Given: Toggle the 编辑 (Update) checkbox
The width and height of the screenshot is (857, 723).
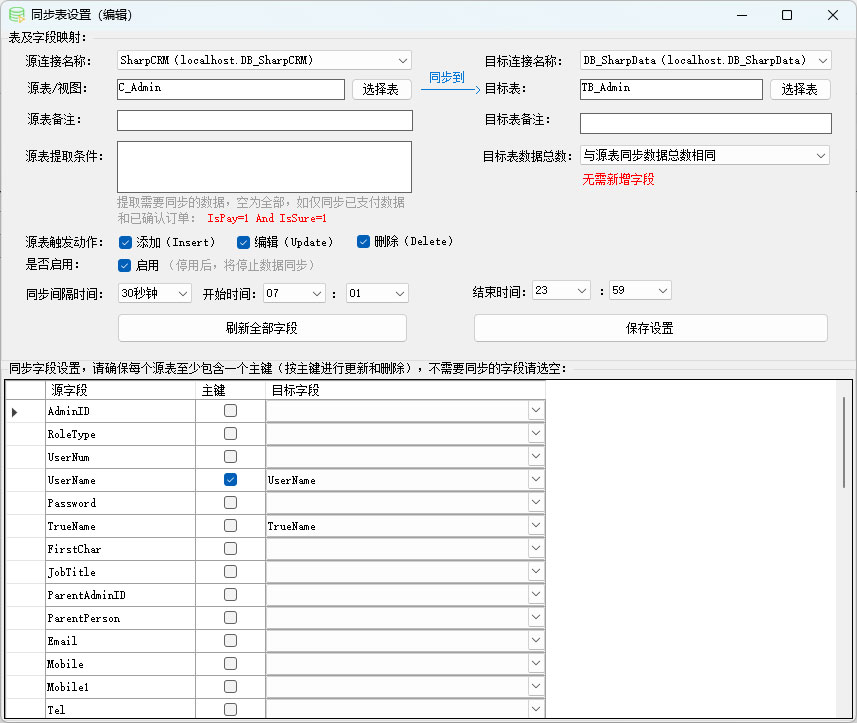Looking at the screenshot, I should 243,242.
